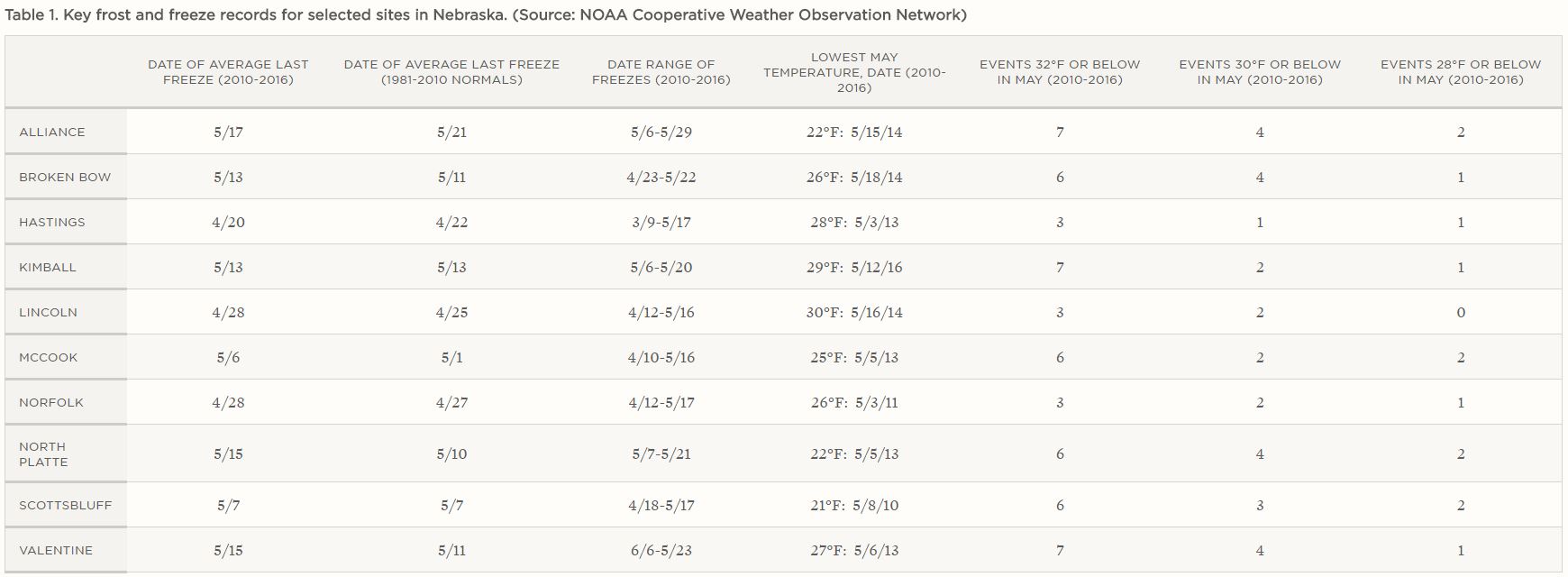Select Norfolk's 26°F: 5/3/11 cell

(854, 402)
